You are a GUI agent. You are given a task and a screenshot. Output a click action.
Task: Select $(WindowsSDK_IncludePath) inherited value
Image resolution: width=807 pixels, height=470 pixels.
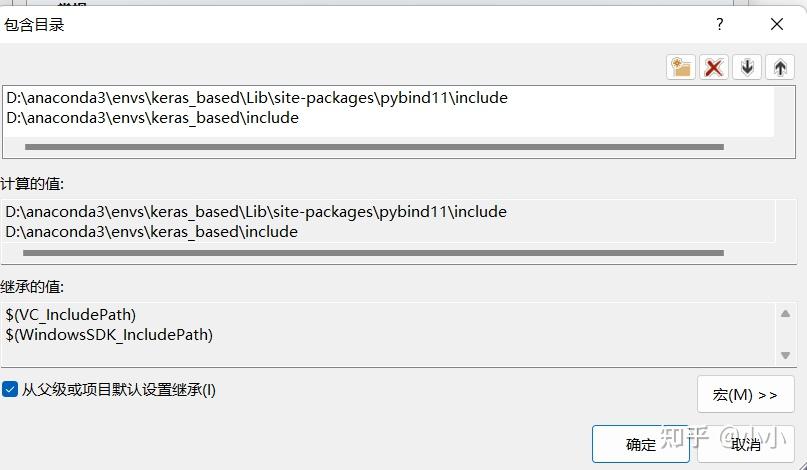point(109,335)
